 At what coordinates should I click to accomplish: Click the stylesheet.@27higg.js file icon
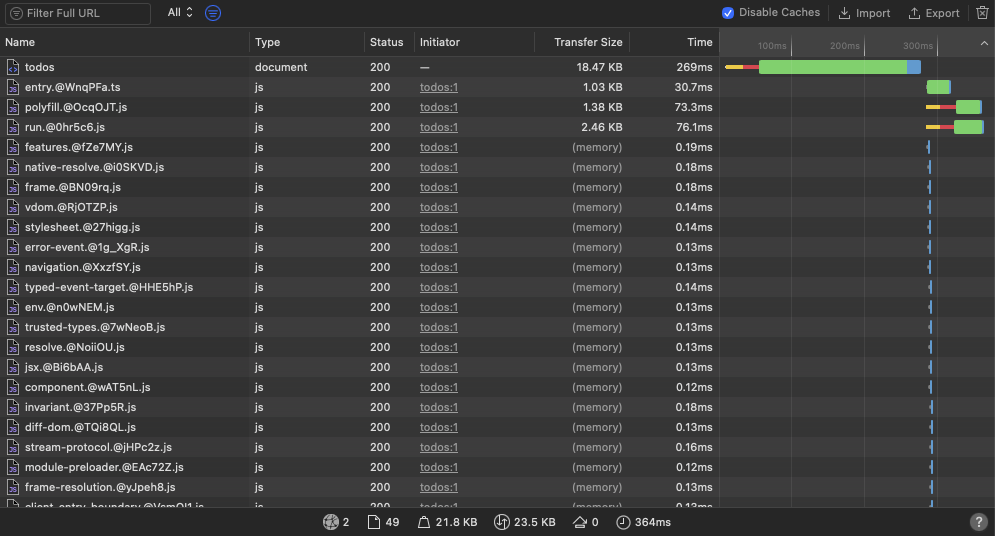pyautogui.click(x=13, y=227)
